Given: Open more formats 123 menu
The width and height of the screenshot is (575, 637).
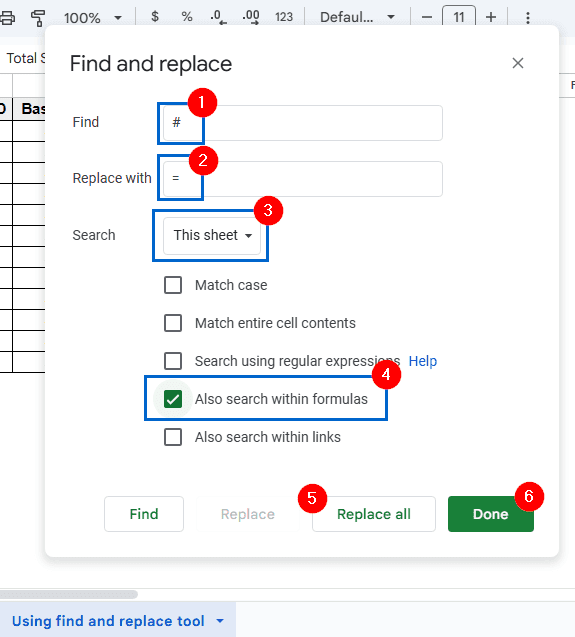Looking at the screenshot, I should (x=284, y=17).
